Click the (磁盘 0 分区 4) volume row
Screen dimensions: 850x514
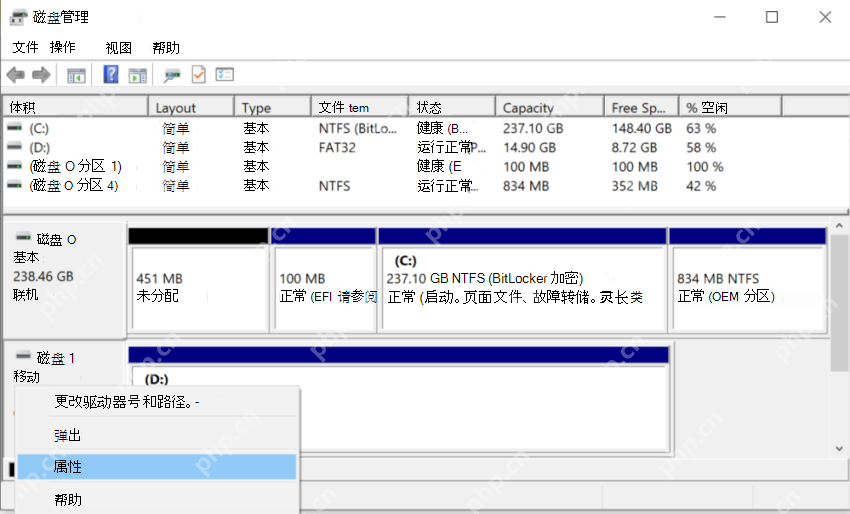coord(74,185)
